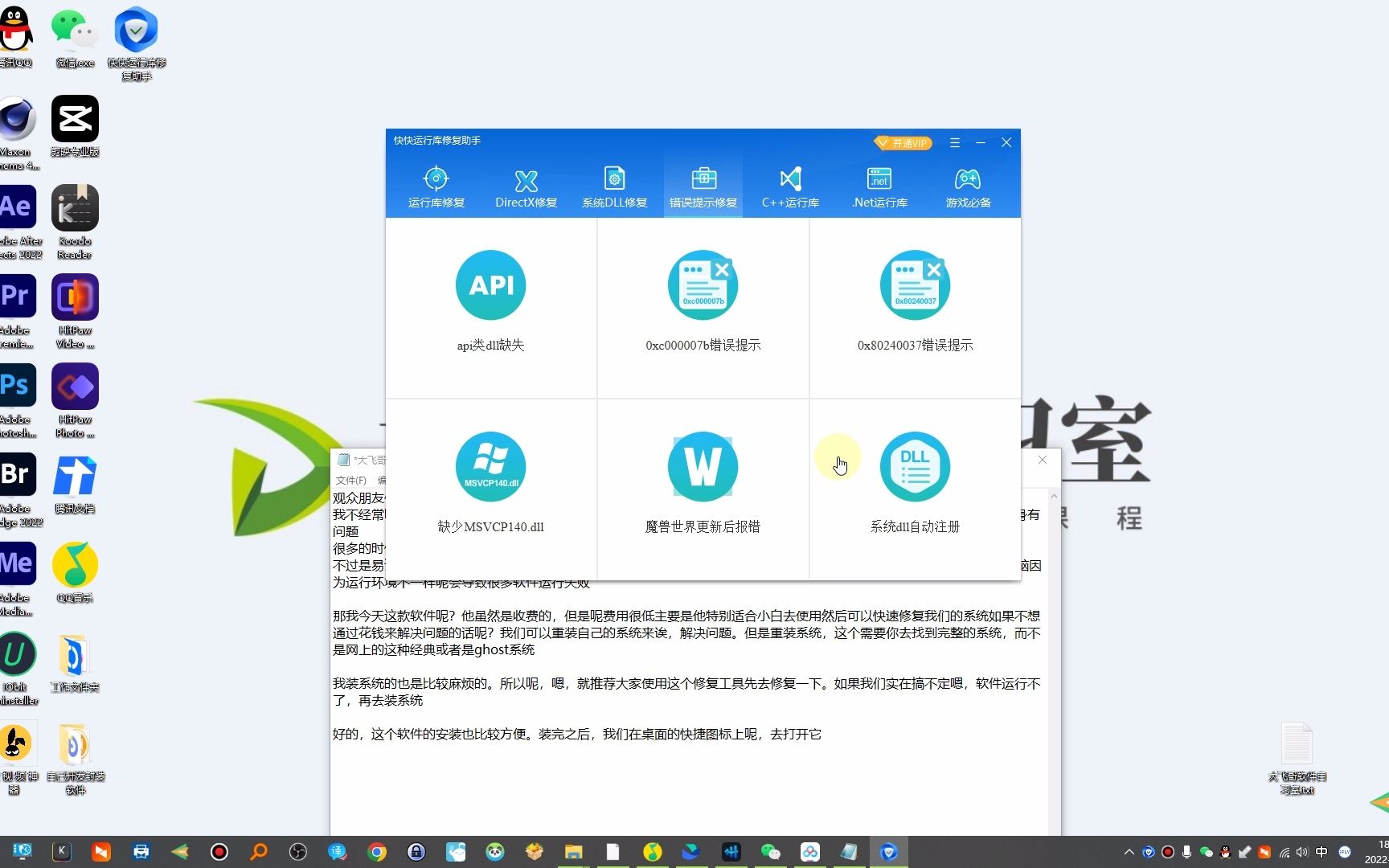Open the text file icon on the right desktop

tap(1297, 759)
